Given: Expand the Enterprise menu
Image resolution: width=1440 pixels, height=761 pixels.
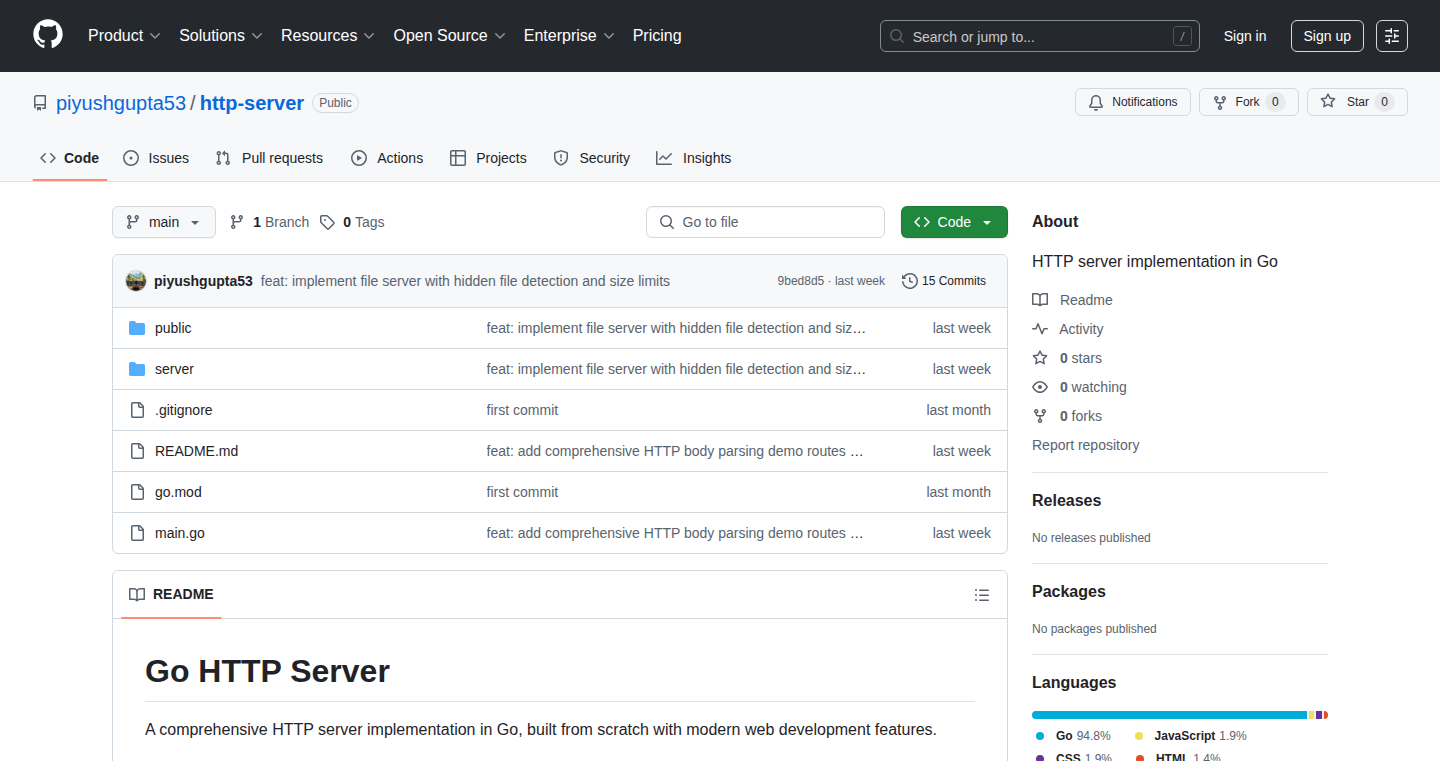Looking at the screenshot, I should (x=569, y=35).
